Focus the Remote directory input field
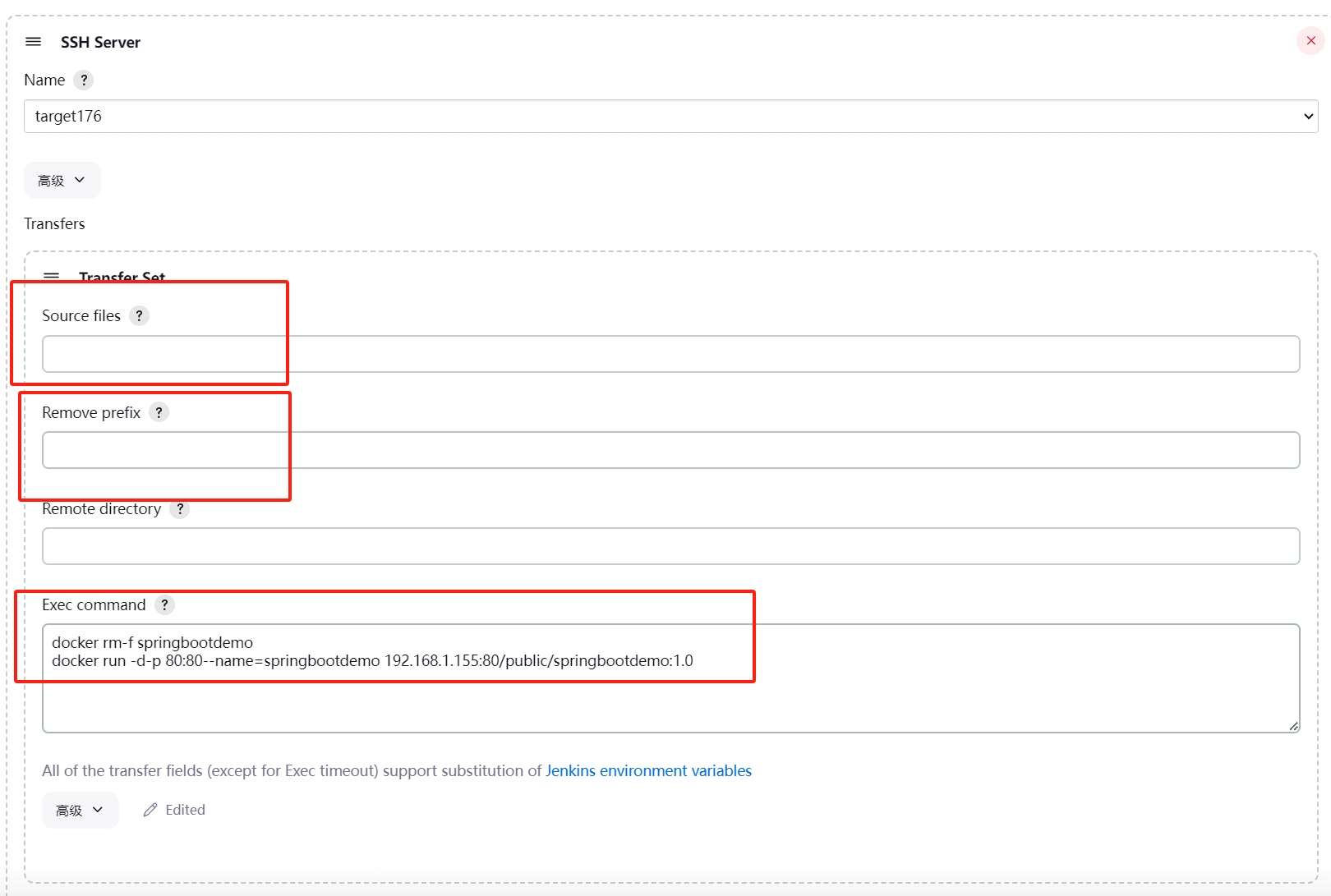Screen dimensions: 1331x896 click(670, 546)
